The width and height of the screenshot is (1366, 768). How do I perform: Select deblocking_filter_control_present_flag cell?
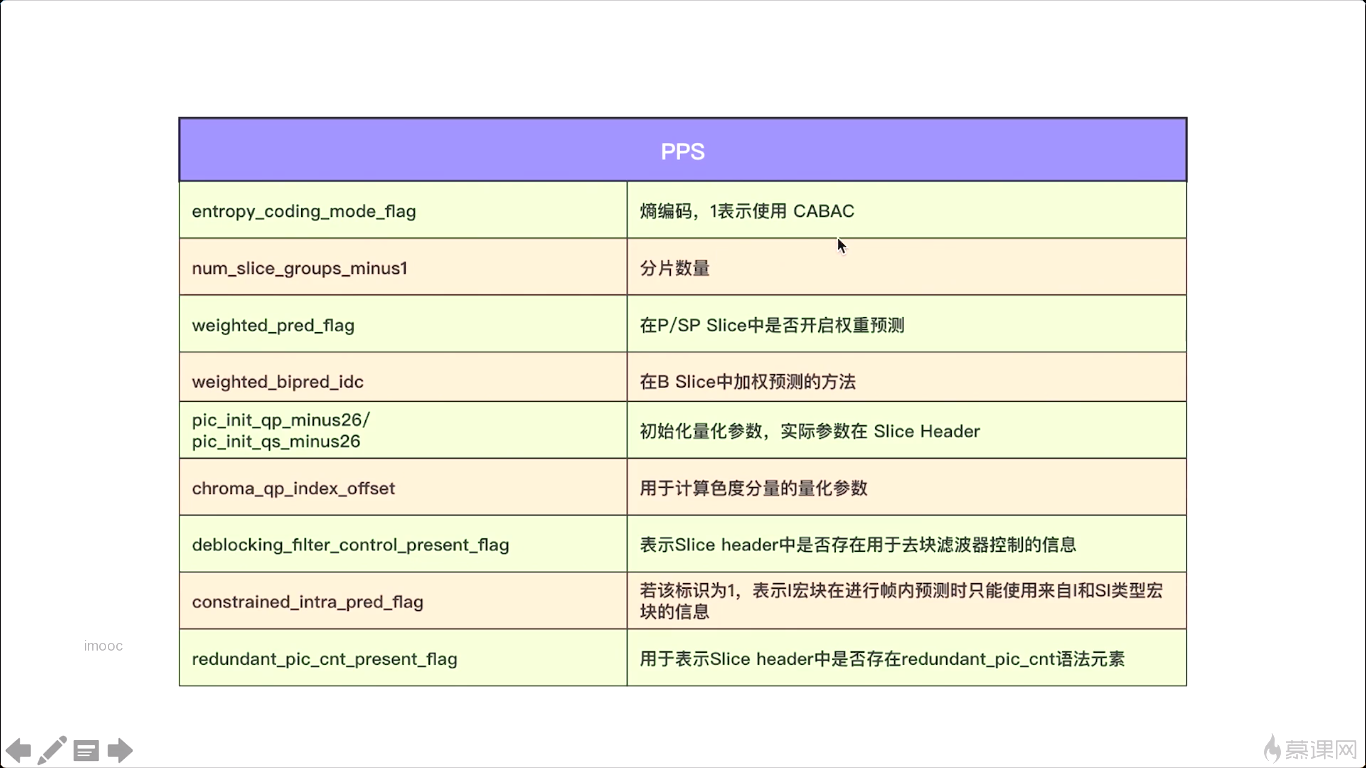tap(403, 544)
